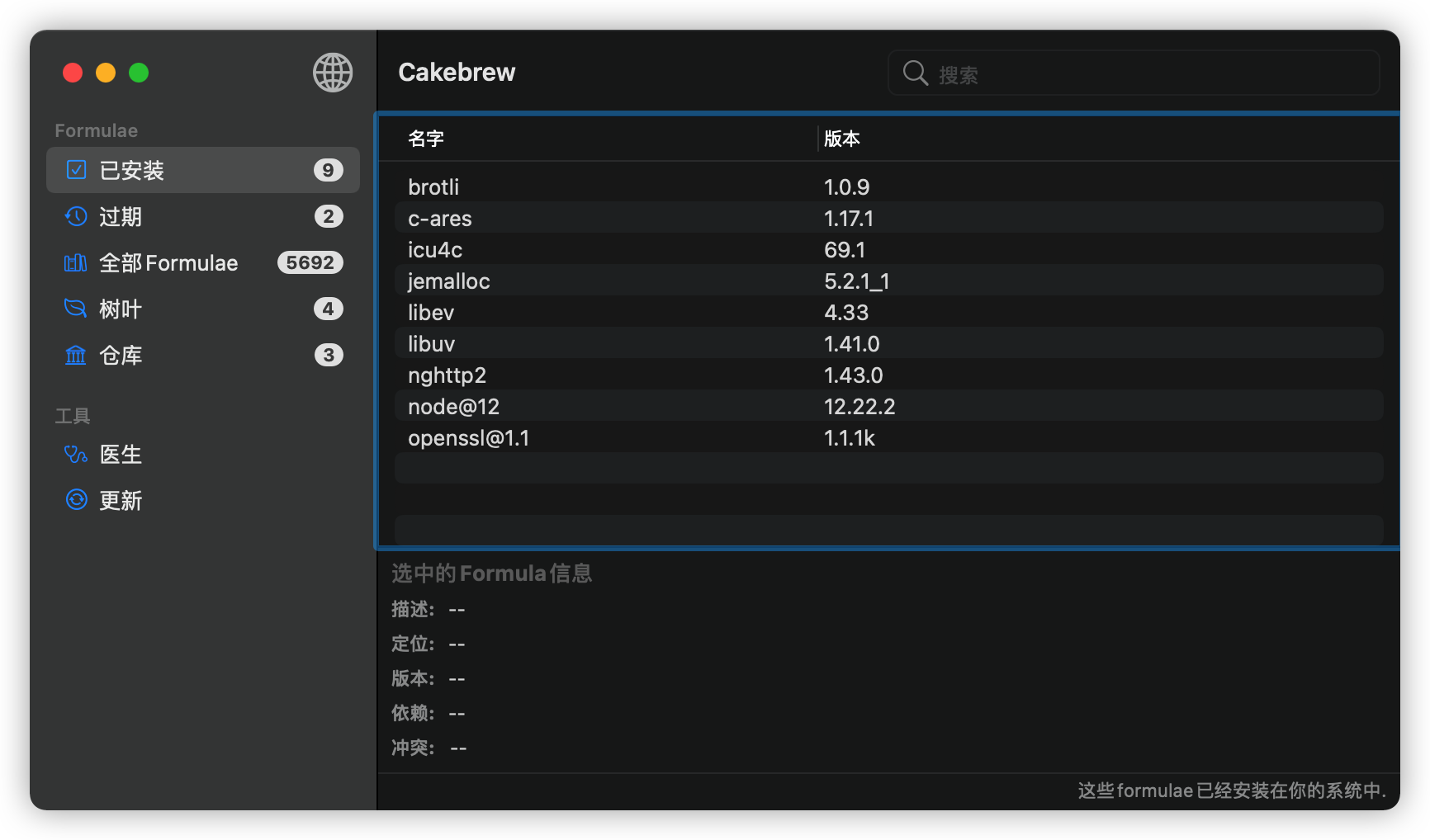Select the node@12 formula row
The width and height of the screenshot is (1430, 840).
click(889, 407)
